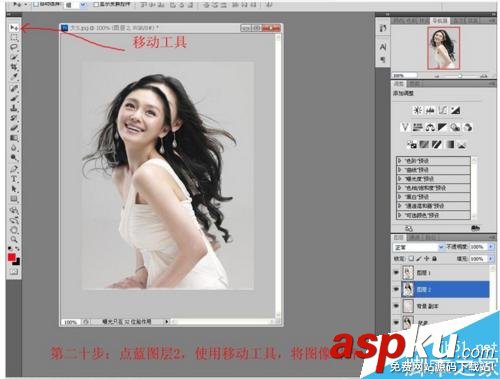Click the Gradient Map adjustment icon

[x=450, y=145]
